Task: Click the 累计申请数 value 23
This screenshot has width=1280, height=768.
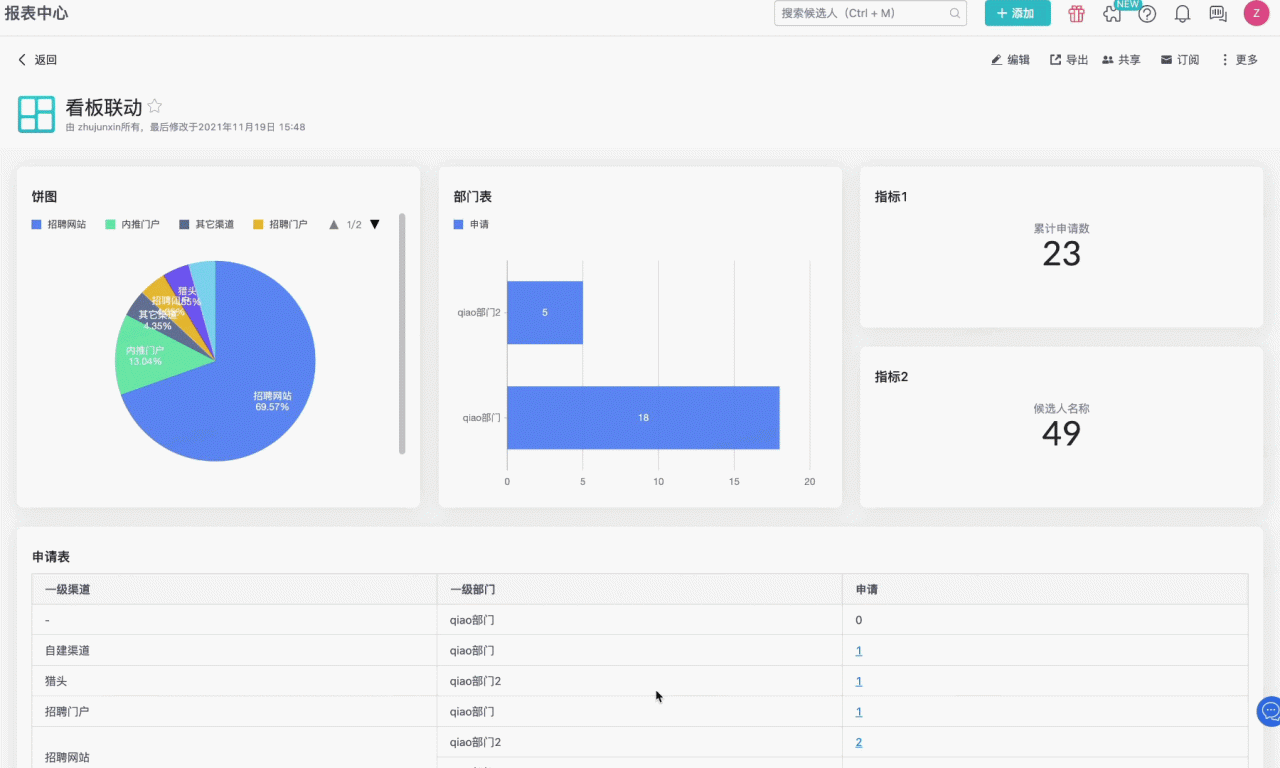Action: [x=1062, y=254]
